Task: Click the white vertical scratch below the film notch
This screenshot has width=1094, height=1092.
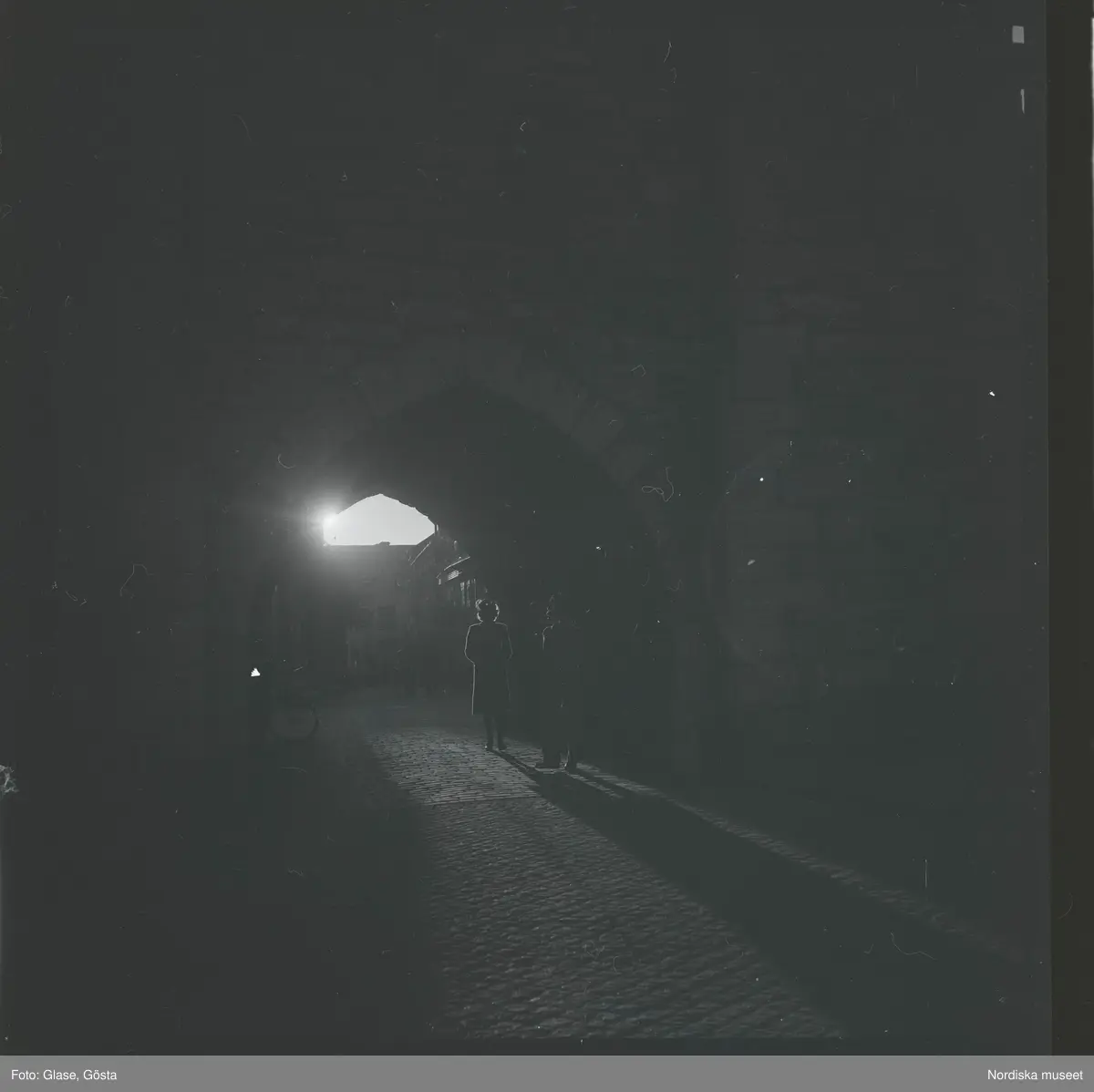Action: click(x=1022, y=99)
